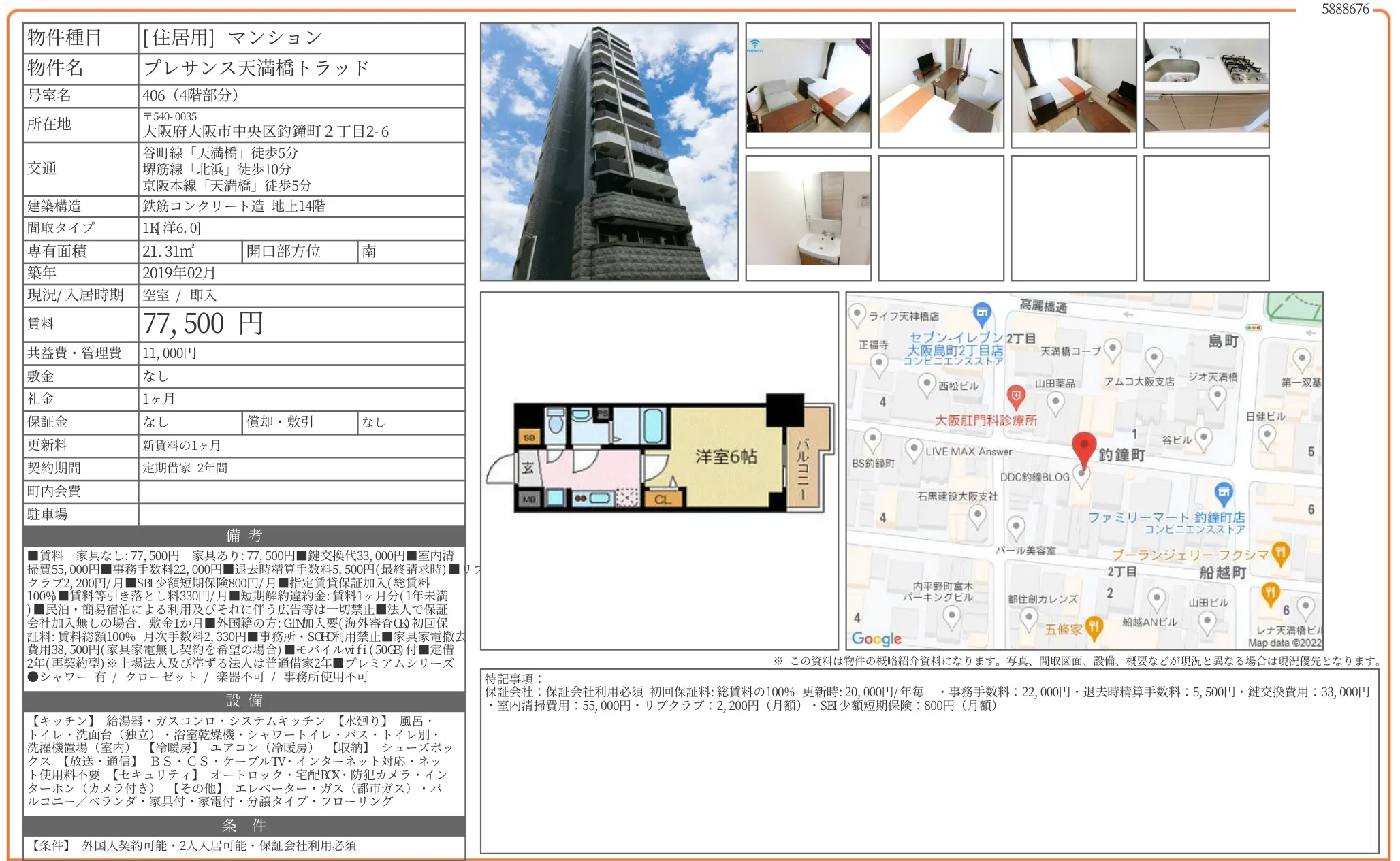Screen dimensions: 1400x861
Task: Click the Google logo on the map
Action: [876, 638]
